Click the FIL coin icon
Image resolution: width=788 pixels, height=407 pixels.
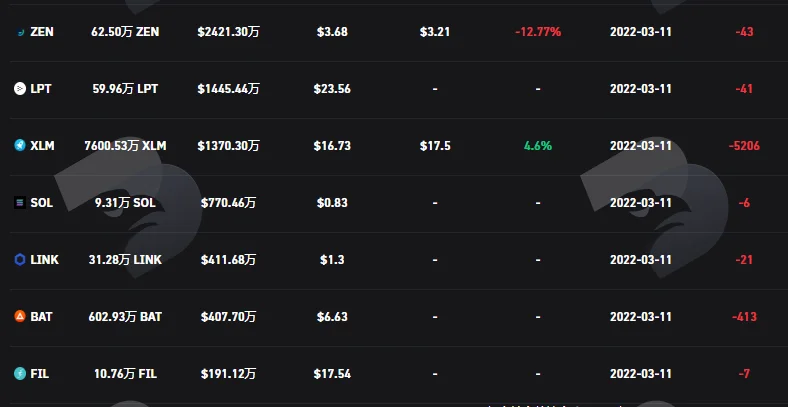point(20,374)
